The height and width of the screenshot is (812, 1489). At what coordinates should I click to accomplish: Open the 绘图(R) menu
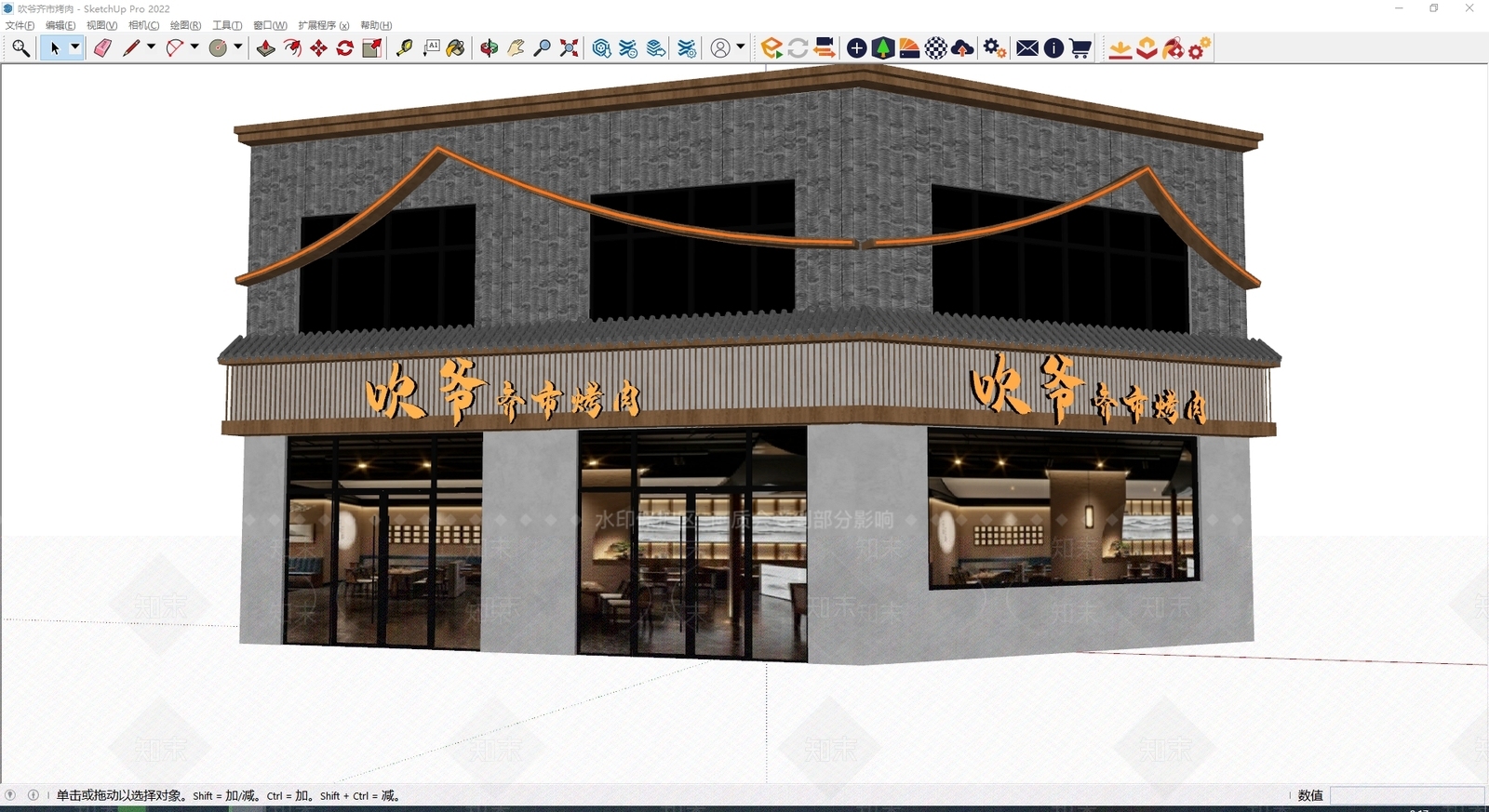185,25
